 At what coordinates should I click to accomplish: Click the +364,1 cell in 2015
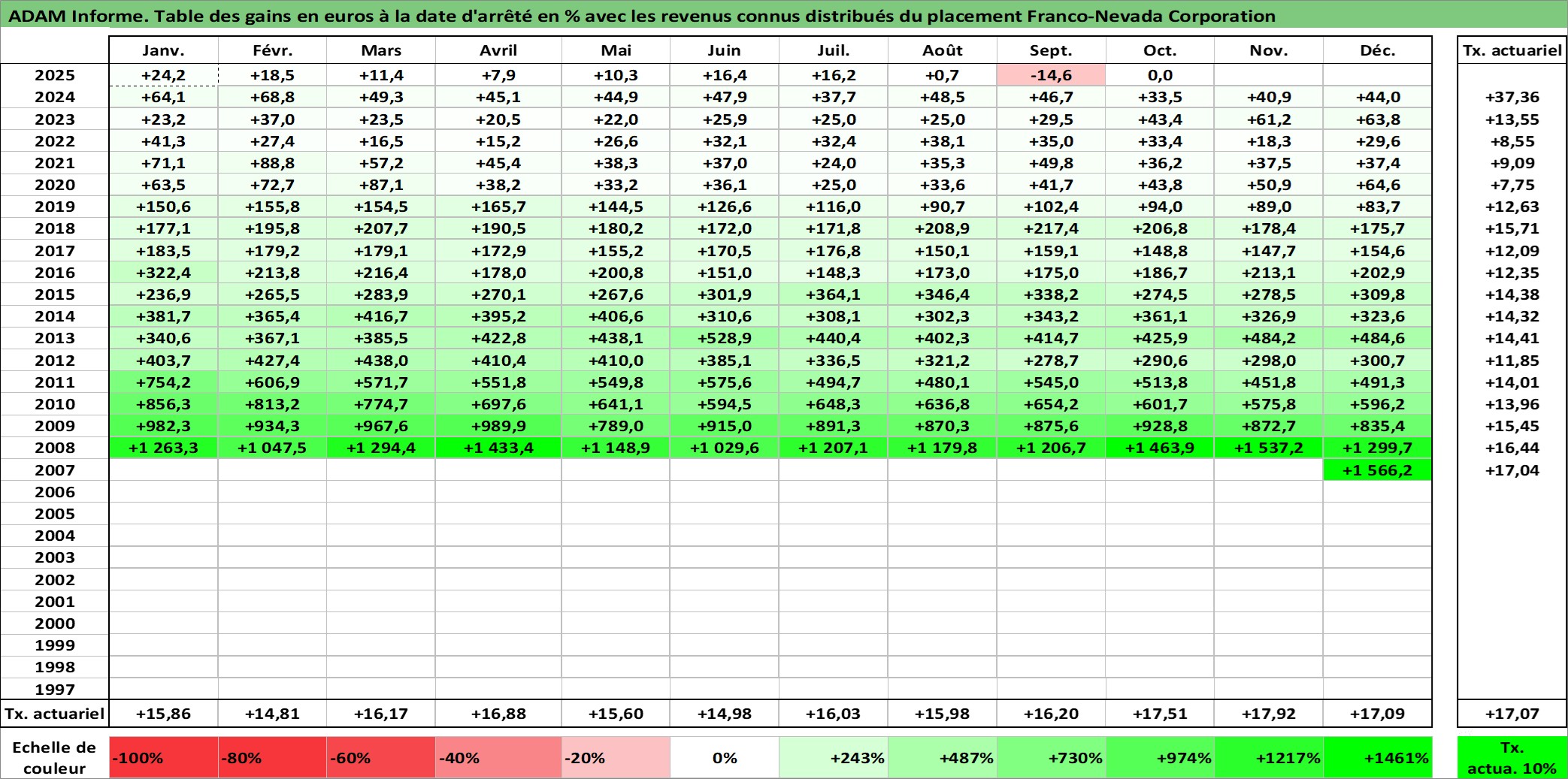(x=833, y=294)
